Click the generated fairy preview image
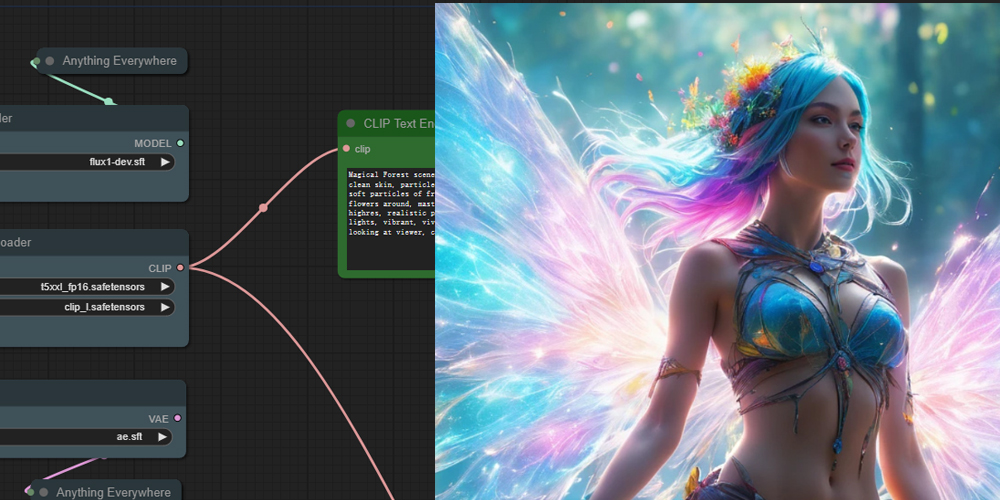The image size is (1000, 500). tap(717, 251)
